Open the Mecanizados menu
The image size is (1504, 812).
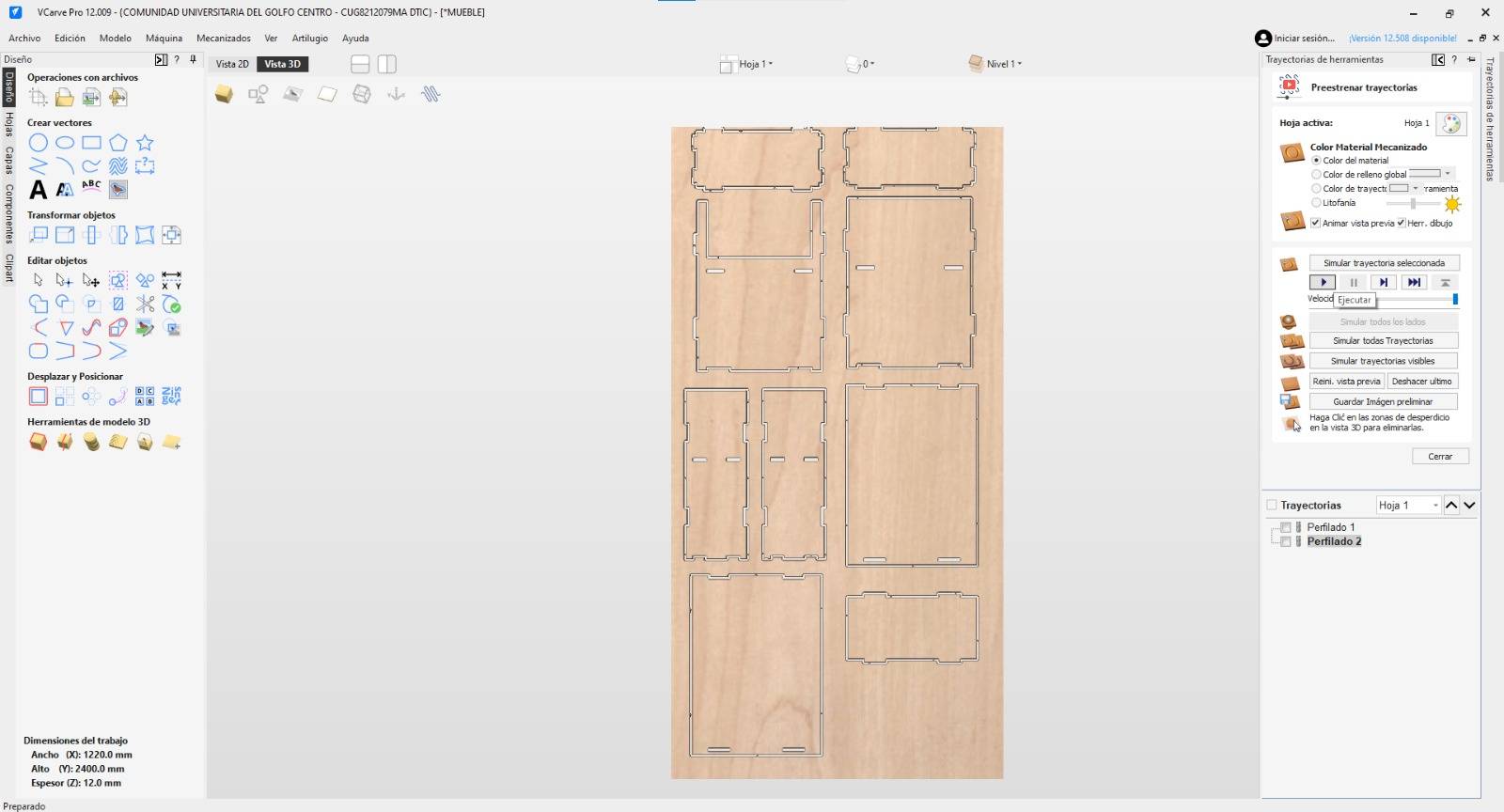pyautogui.click(x=224, y=39)
